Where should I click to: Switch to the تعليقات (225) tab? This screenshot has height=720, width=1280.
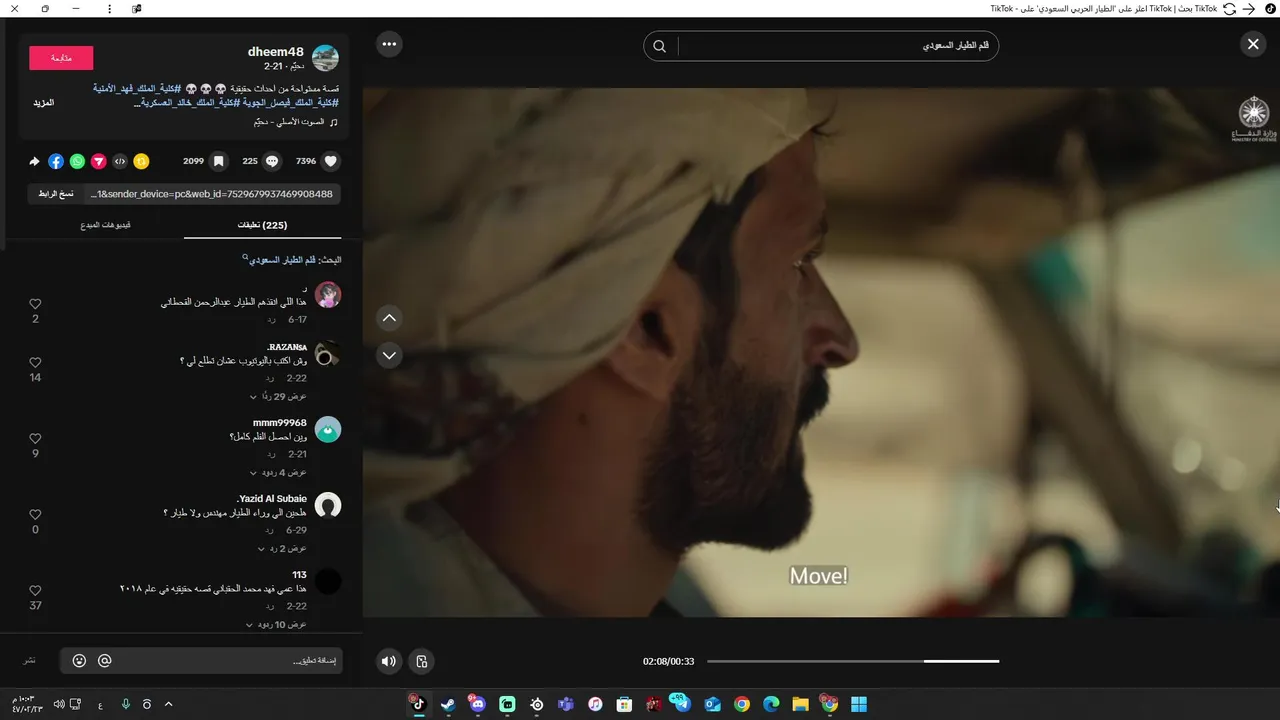(x=262, y=225)
